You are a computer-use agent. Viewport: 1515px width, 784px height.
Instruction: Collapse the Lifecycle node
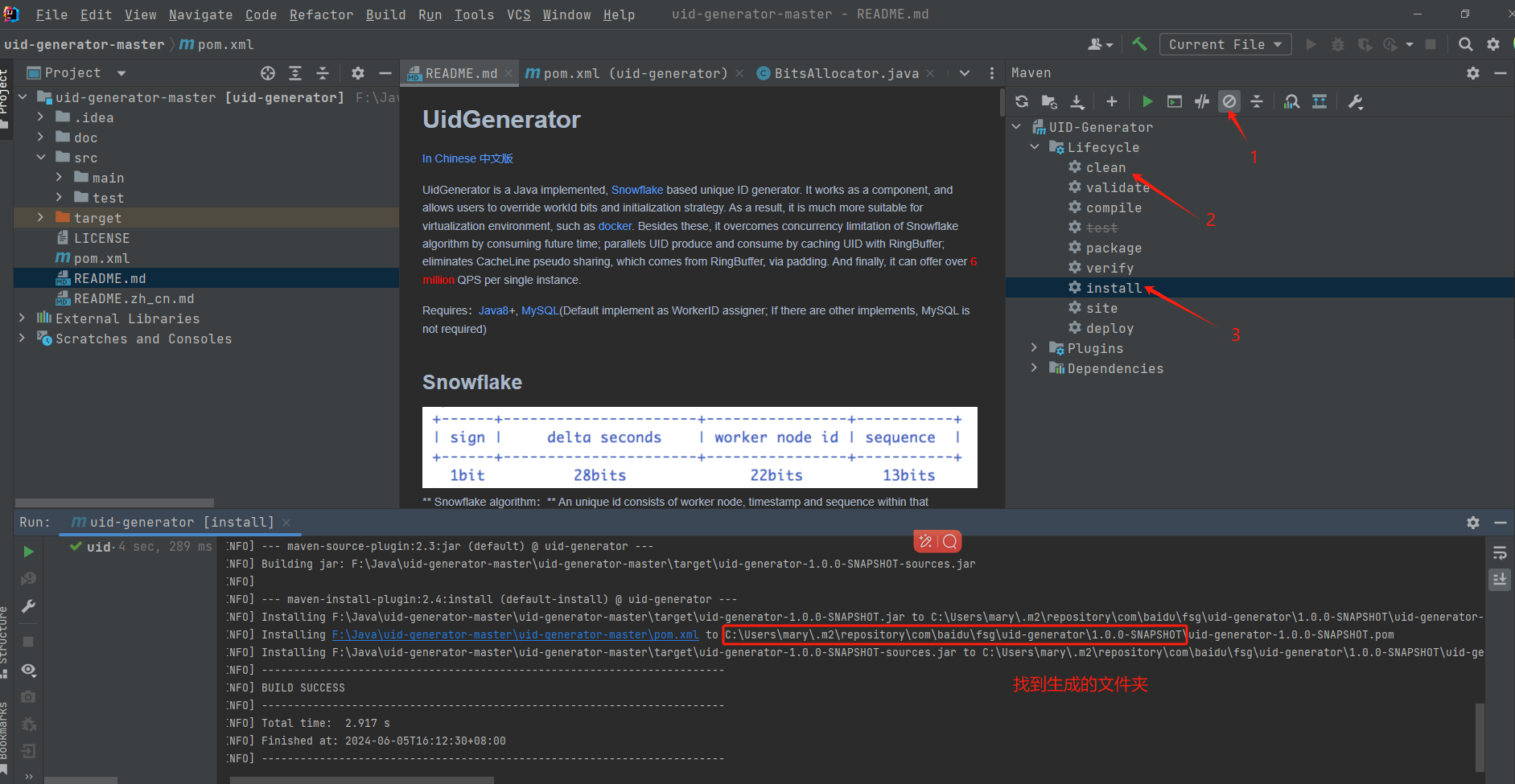(1036, 147)
